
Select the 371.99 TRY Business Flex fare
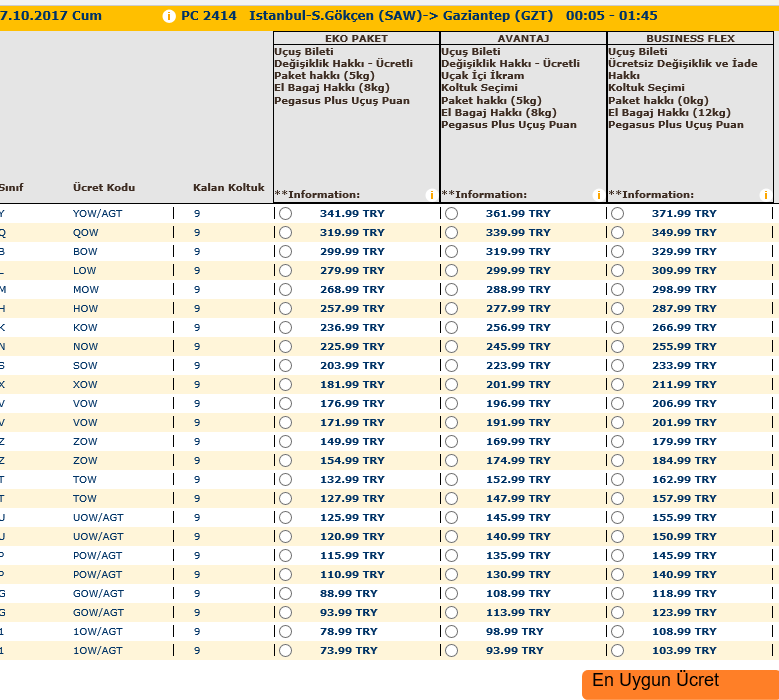[618, 214]
